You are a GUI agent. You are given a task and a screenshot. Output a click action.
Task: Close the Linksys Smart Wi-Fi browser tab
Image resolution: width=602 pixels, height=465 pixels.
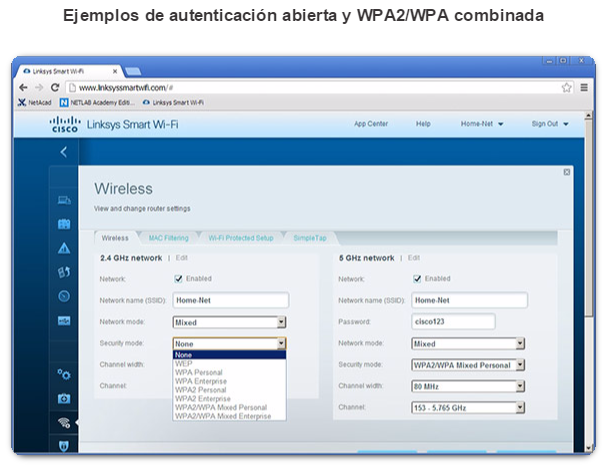coord(115,71)
